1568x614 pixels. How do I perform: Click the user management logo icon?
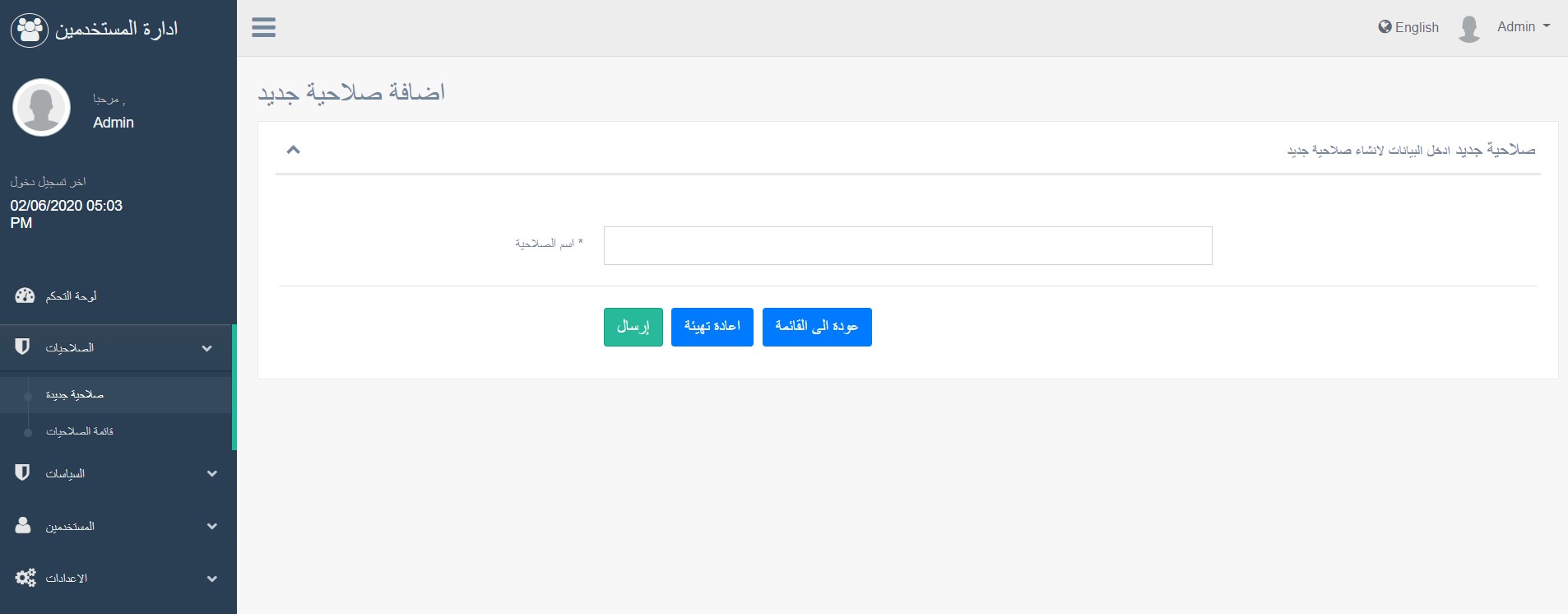[x=30, y=30]
